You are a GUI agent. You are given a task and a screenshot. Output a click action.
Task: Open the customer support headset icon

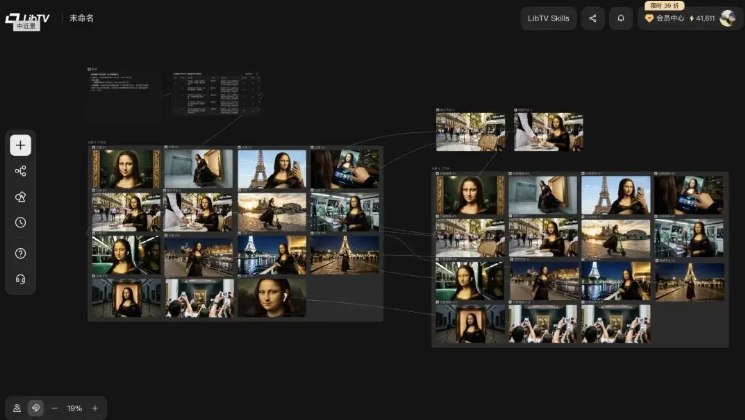pyautogui.click(x=20, y=279)
